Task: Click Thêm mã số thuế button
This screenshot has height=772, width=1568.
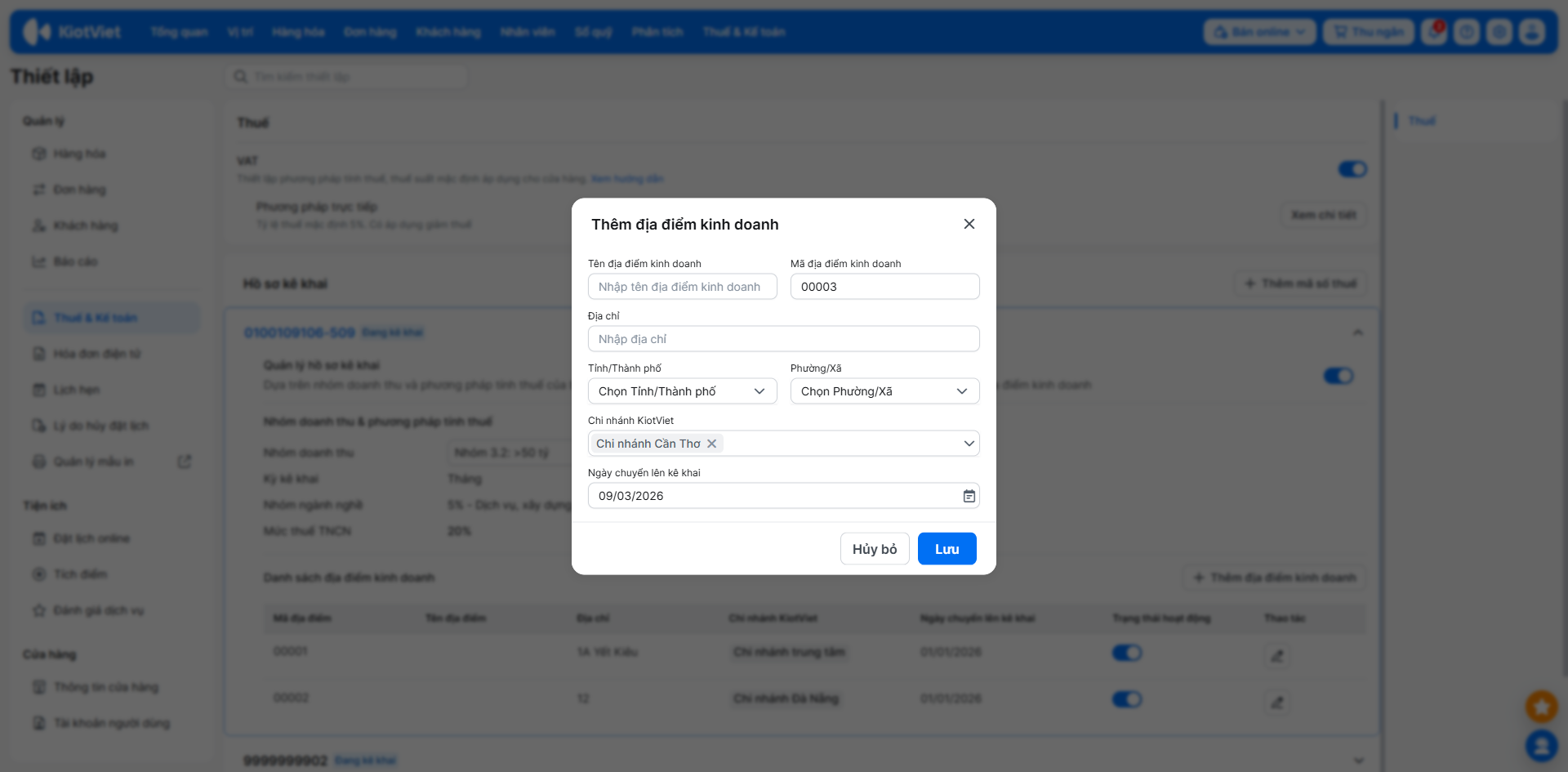Action: 1300,283
